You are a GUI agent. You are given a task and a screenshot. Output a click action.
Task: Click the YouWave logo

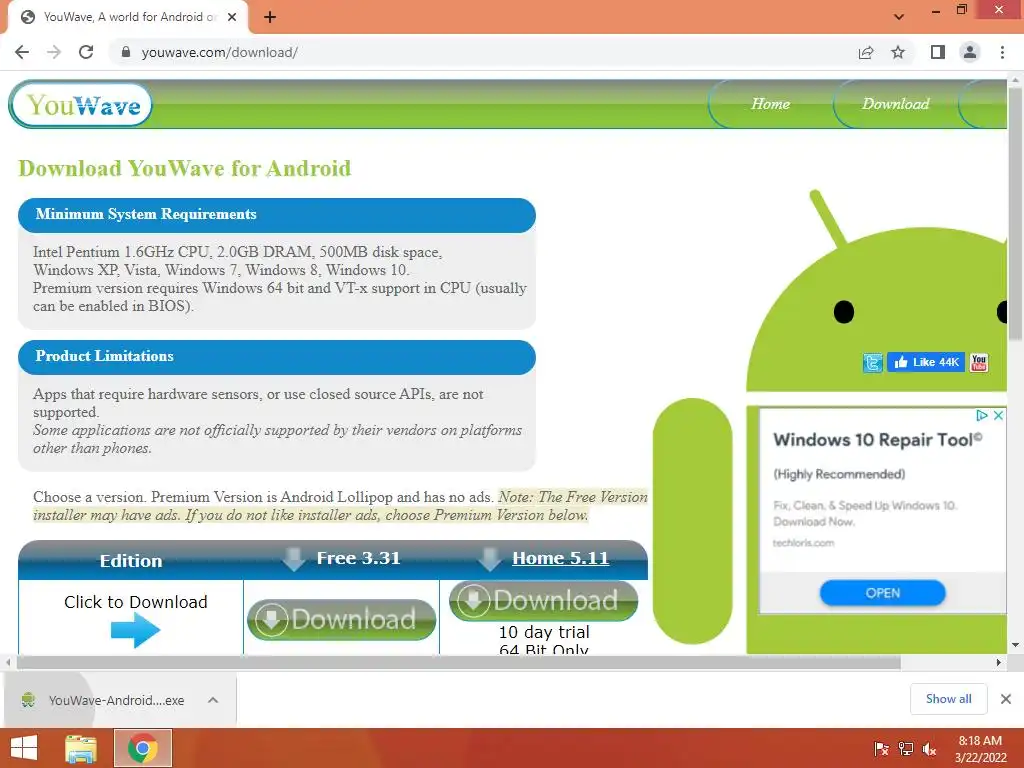pos(81,104)
